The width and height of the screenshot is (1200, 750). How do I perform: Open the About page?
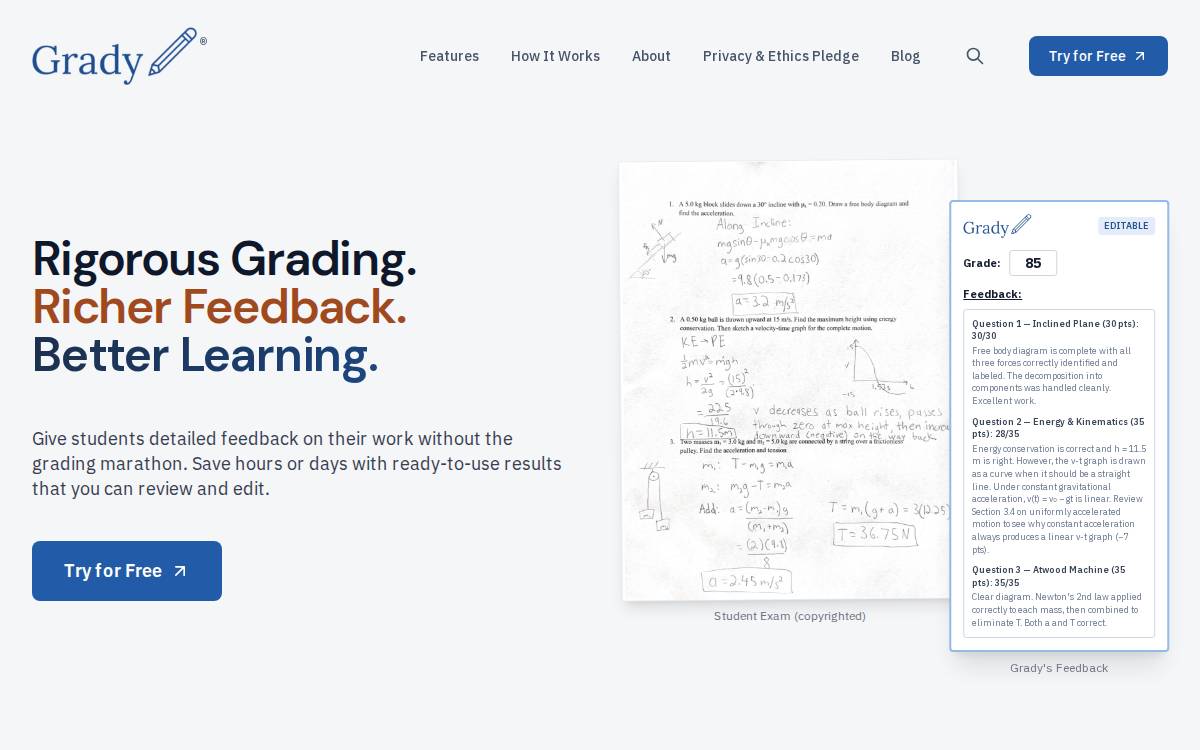[x=651, y=56]
